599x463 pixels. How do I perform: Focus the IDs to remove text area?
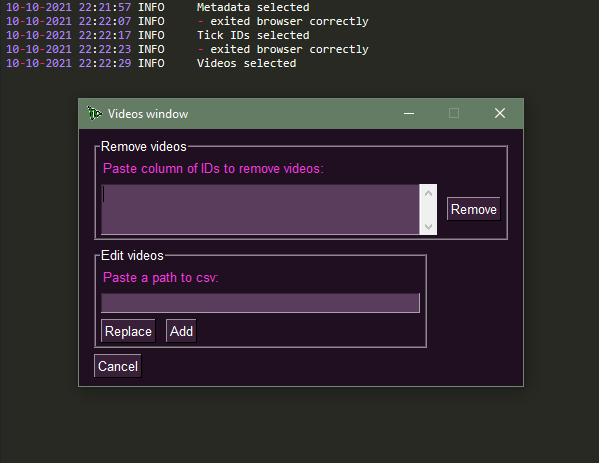pyautogui.click(x=260, y=209)
